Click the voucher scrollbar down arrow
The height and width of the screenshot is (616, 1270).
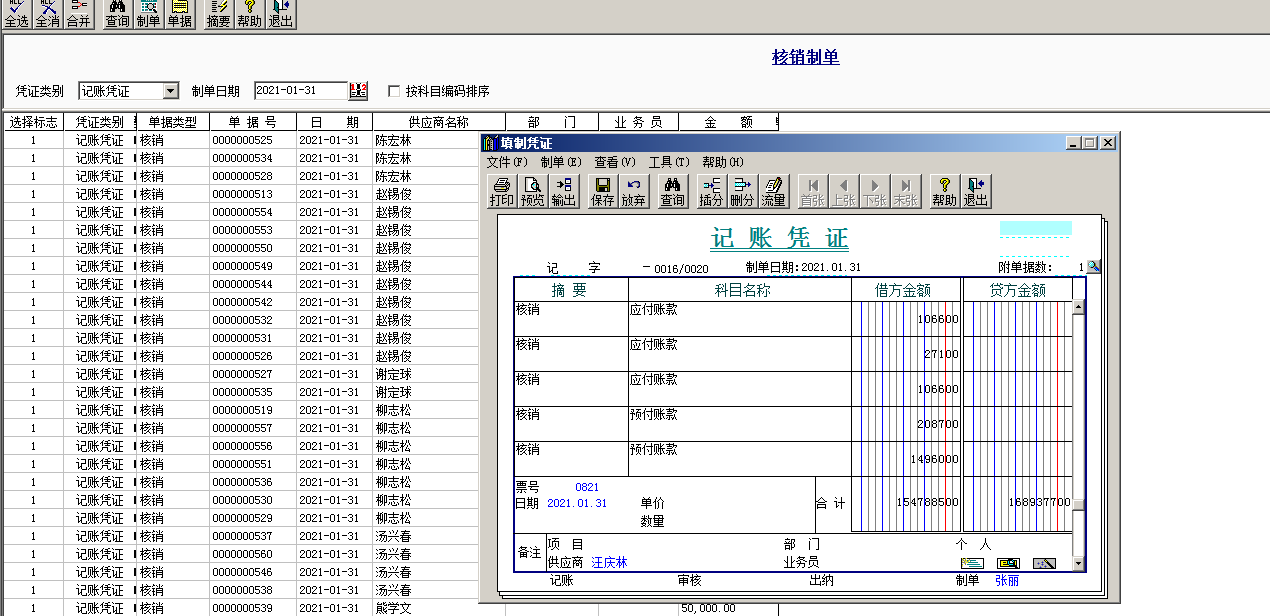1078,564
